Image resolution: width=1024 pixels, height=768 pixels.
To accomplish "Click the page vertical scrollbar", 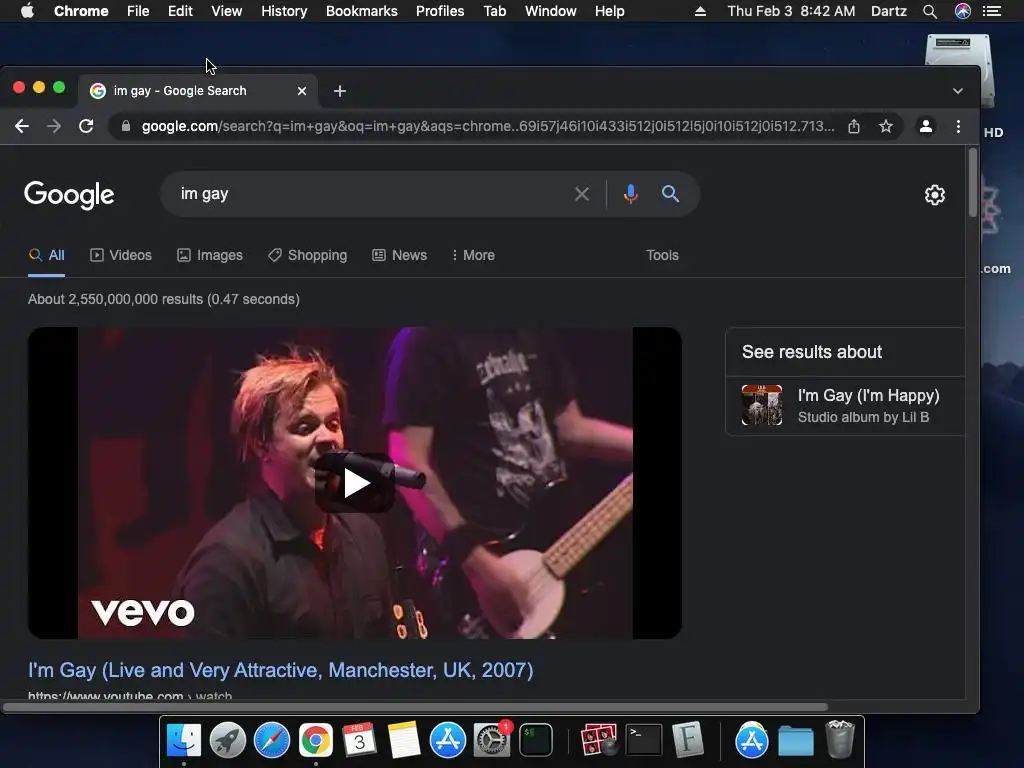I will tap(972, 183).
